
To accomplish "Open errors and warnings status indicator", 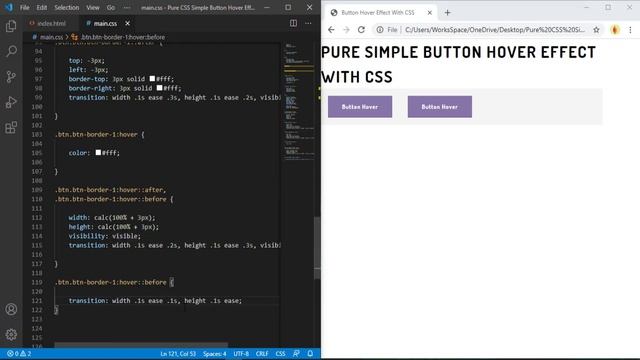I will click(x=19, y=353).
